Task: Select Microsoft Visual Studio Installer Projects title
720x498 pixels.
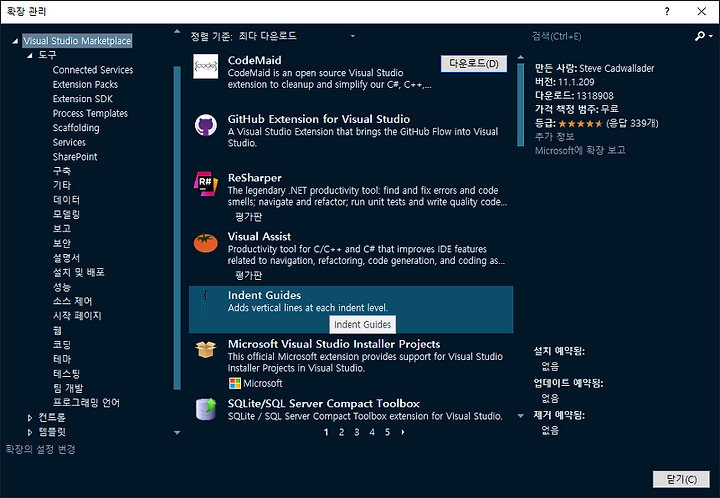Action: [x=334, y=344]
